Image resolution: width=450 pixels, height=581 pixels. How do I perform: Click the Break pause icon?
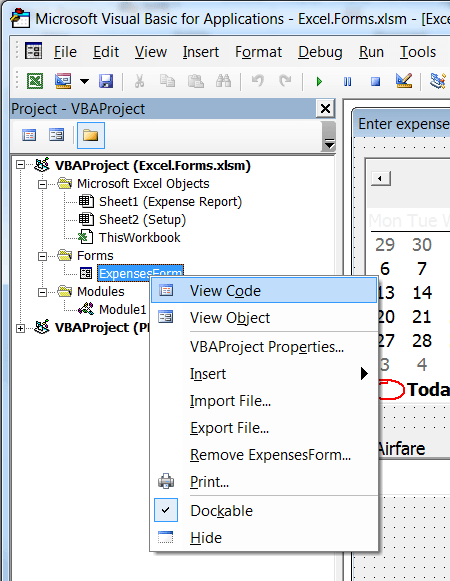347,81
